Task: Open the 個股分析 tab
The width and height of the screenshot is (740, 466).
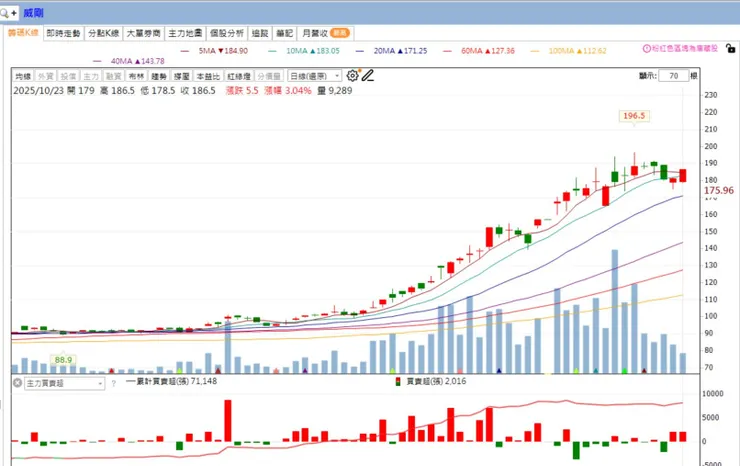Action: (x=227, y=33)
